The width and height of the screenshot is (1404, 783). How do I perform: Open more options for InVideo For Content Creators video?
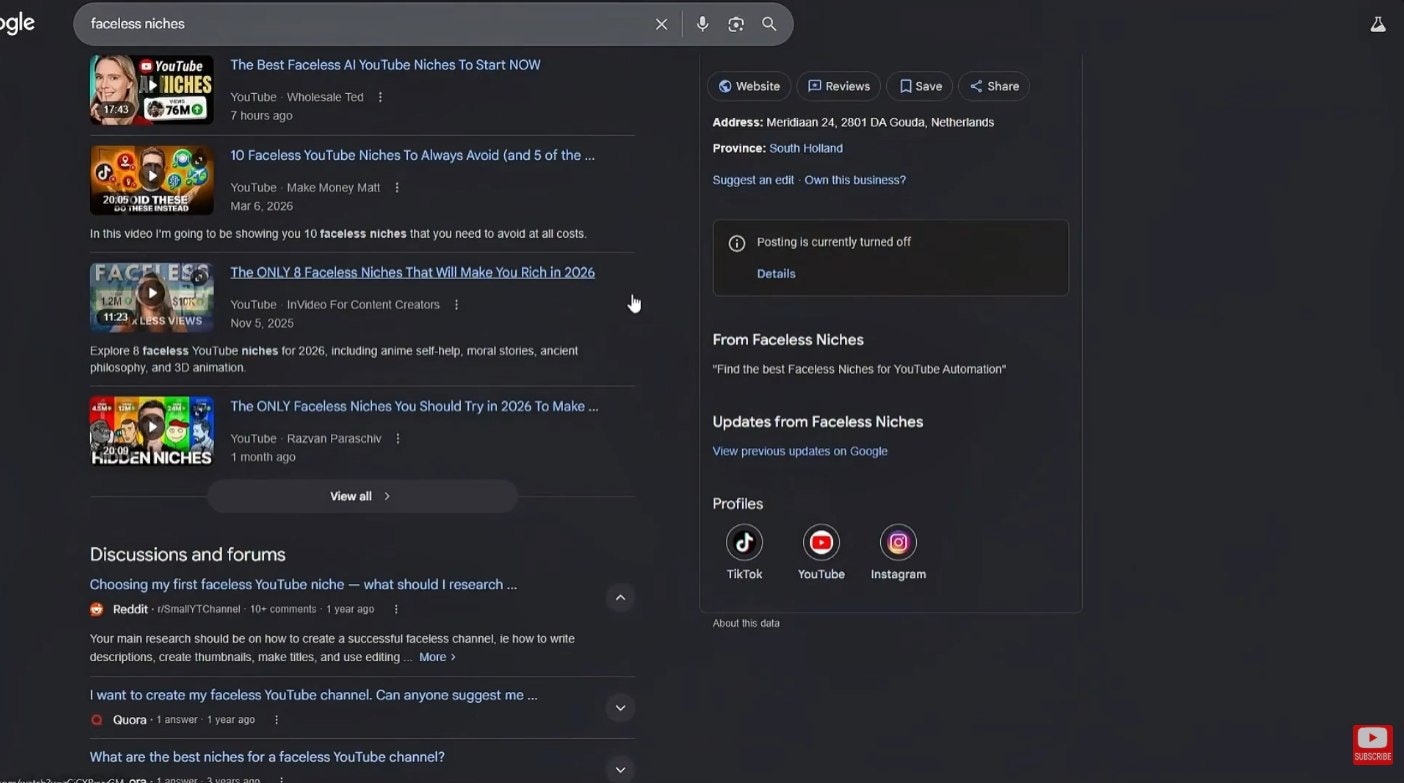pos(456,304)
